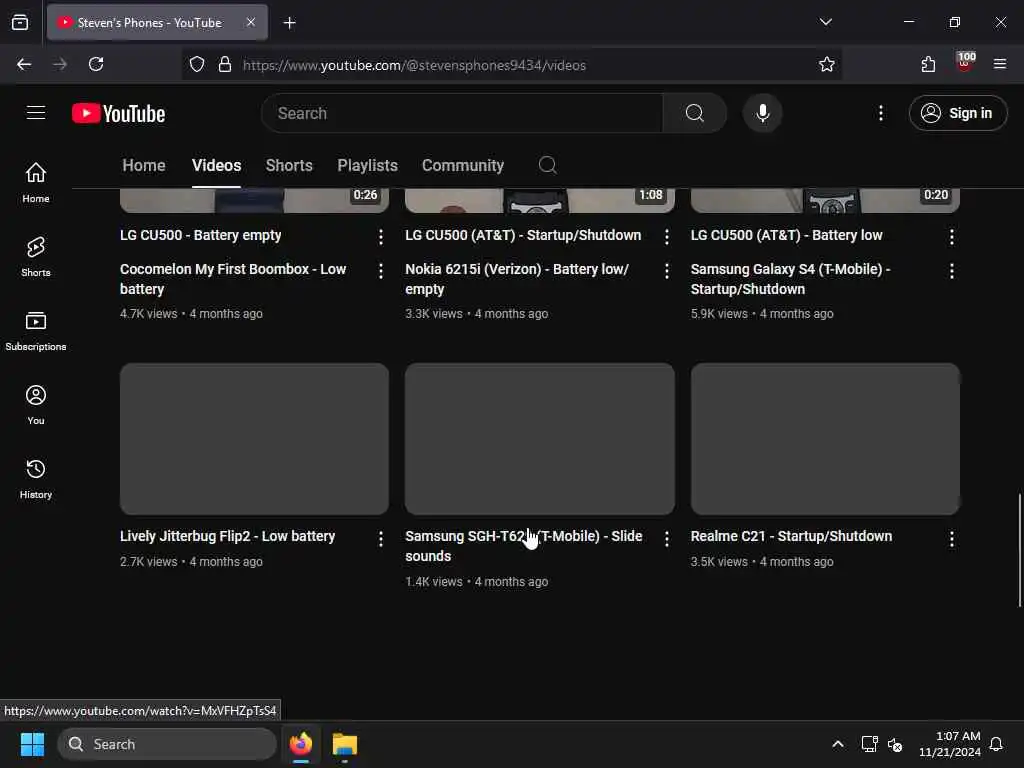The image size is (1024, 768).
Task: Open options for LG CU500 Battery empty
Action: (x=381, y=236)
